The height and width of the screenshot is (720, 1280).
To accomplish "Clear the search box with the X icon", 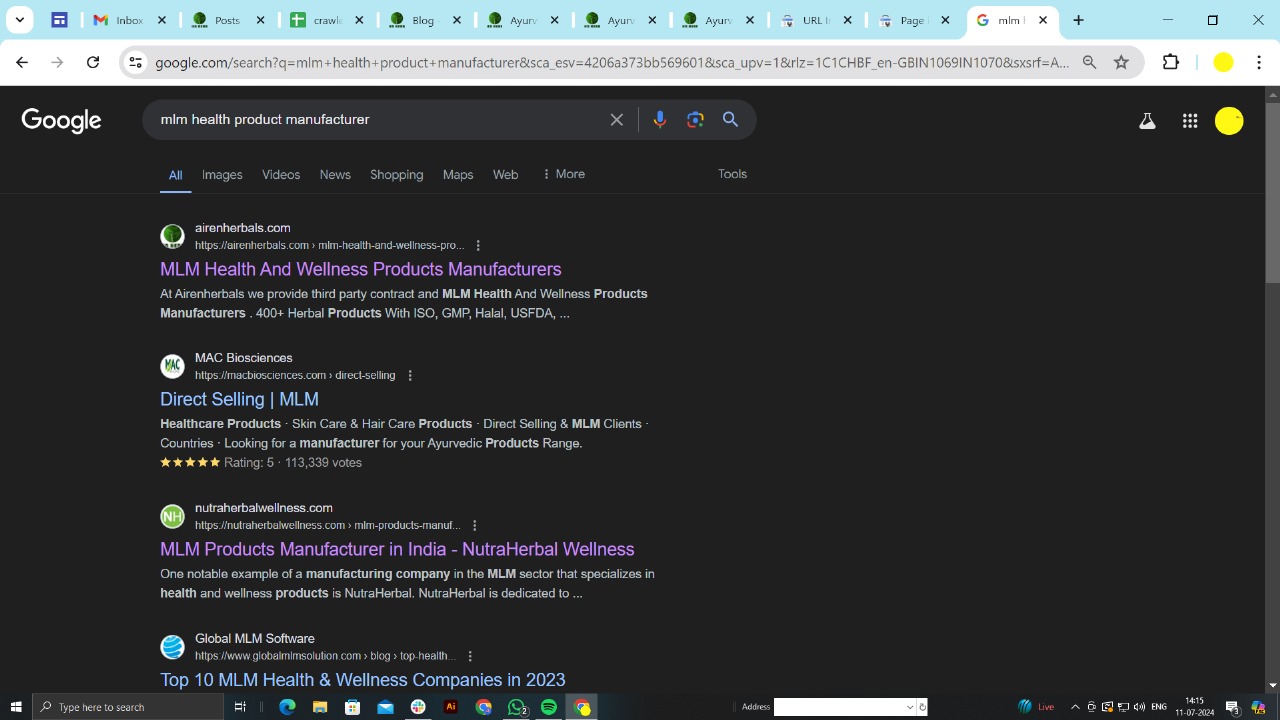I will pyautogui.click(x=617, y=119).
